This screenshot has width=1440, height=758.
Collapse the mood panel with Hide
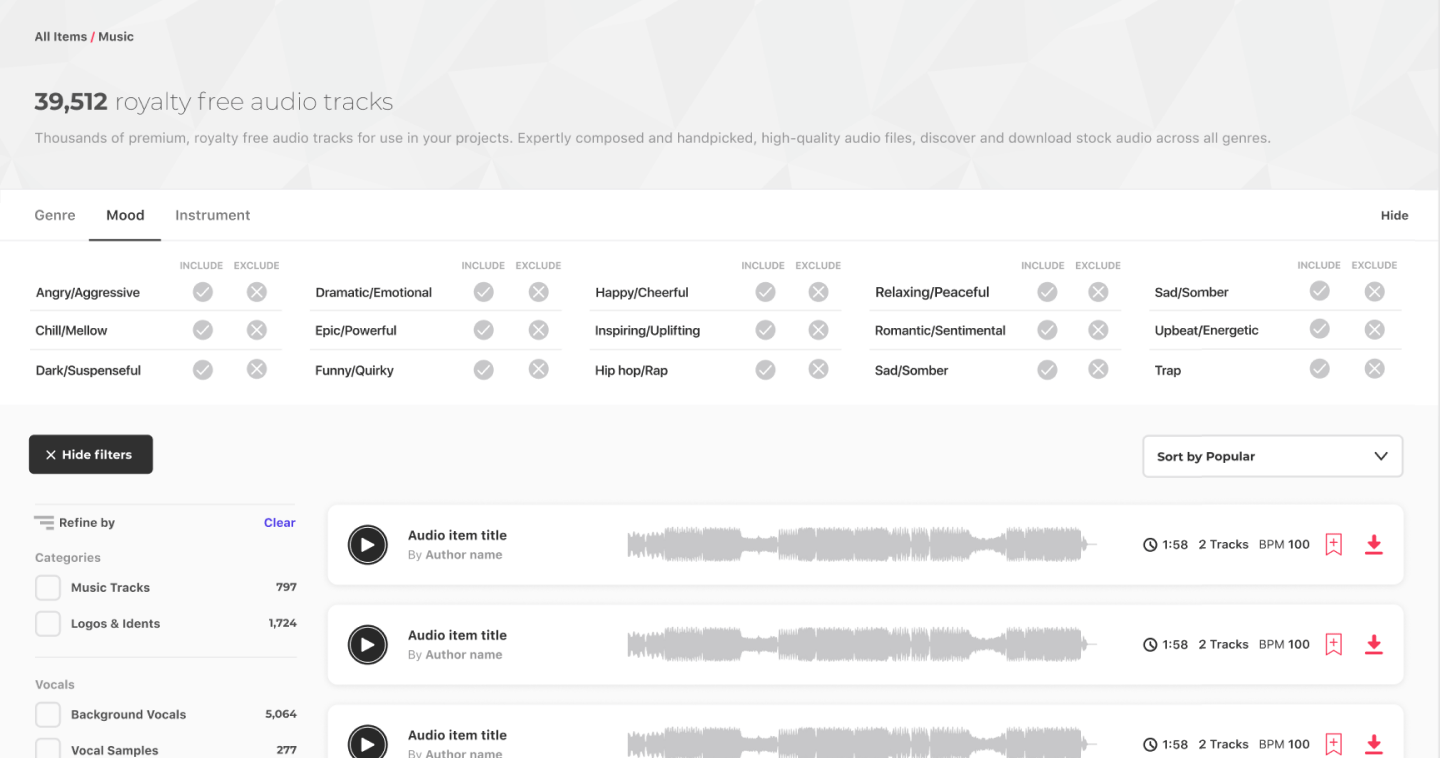pos(1394,215)
